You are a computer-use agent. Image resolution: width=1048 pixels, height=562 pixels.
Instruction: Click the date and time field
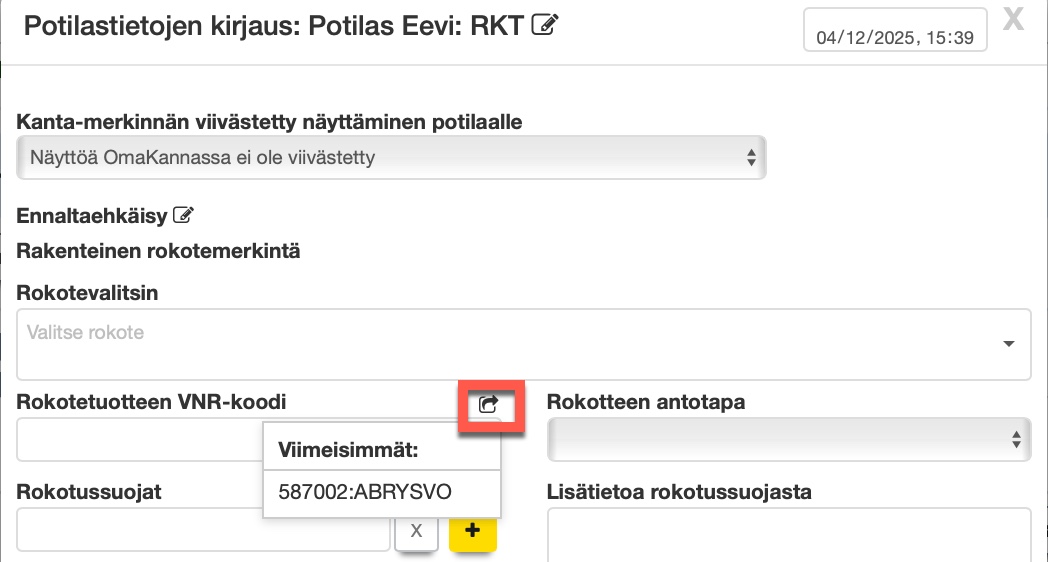(895, 38)
